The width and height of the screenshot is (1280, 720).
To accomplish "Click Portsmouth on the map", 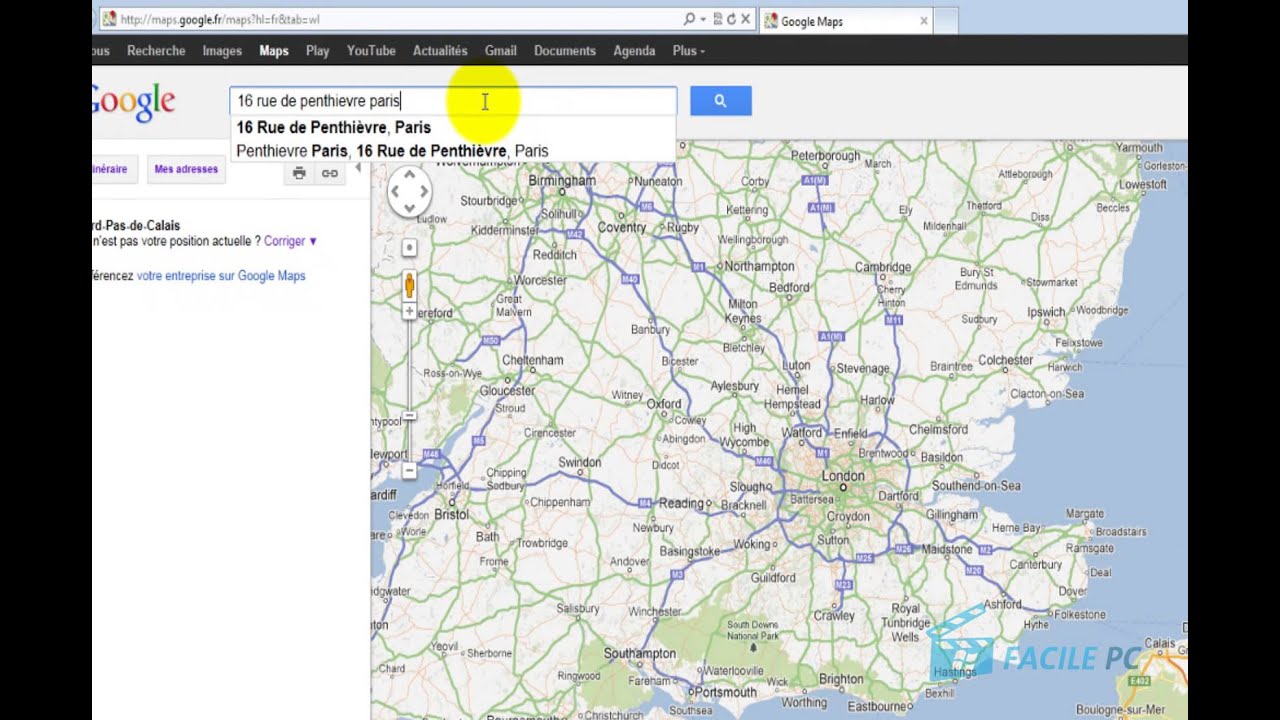I will (725, 692).
